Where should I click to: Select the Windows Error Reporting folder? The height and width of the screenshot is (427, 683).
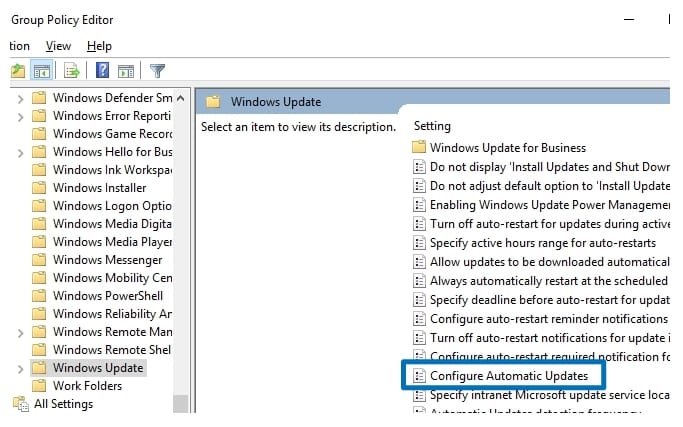(x=101, y=116)
